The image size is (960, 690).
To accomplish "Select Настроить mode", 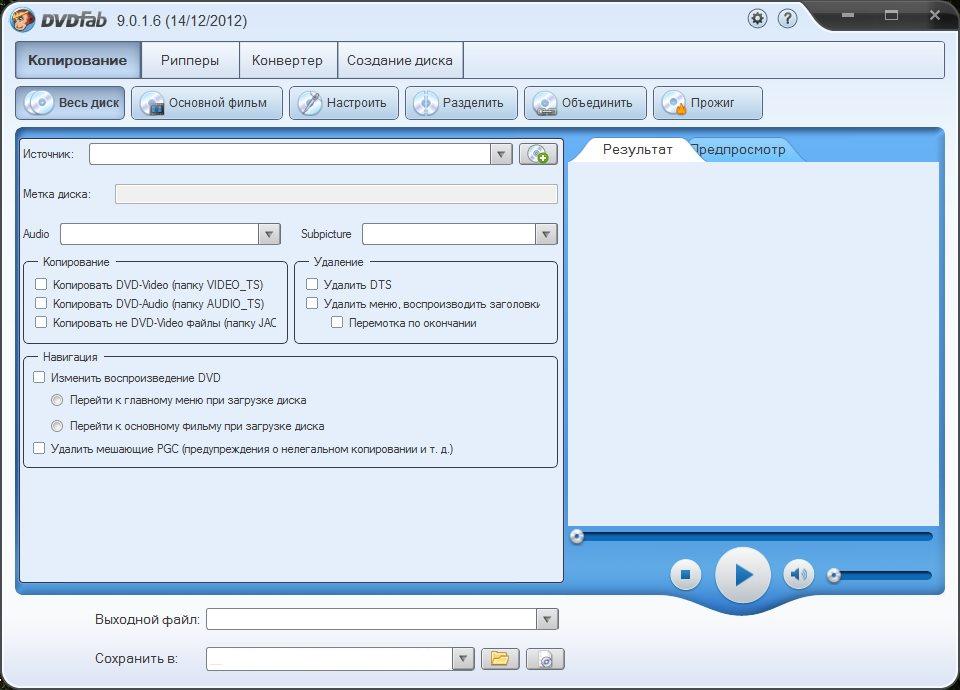I will click(344, 103).
